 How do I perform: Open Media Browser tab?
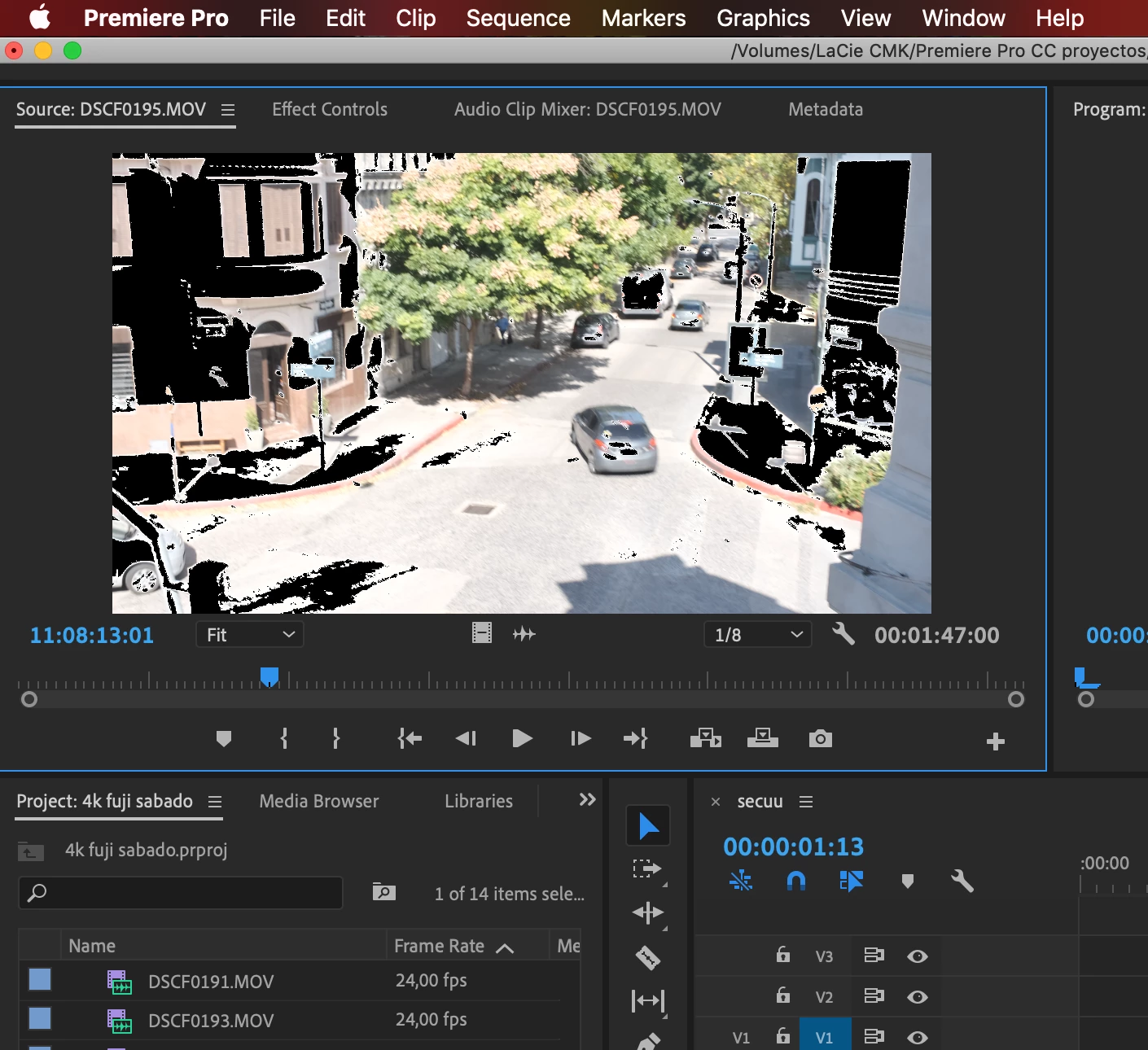(319, 801)
